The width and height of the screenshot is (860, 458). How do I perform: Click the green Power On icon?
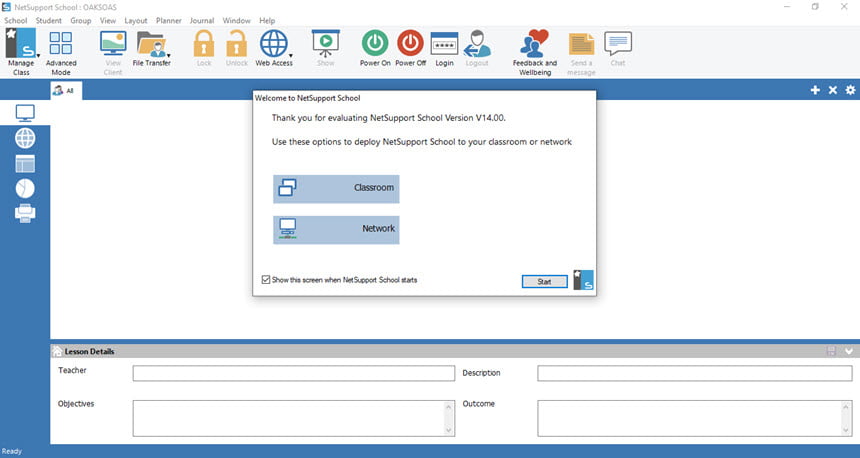pyautogui.click(x=375, y=43)
